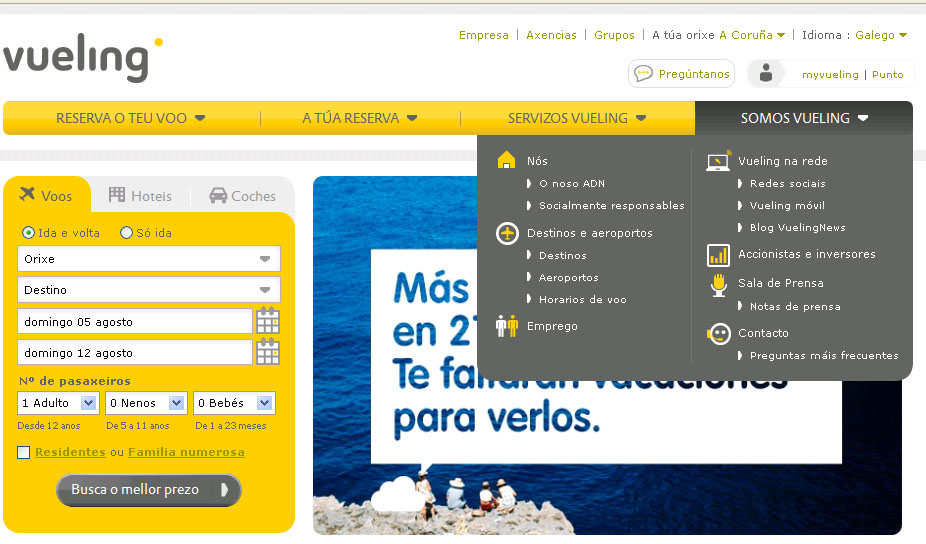
Task: Click the Hoteis building icon
Action: pos(117,194)
